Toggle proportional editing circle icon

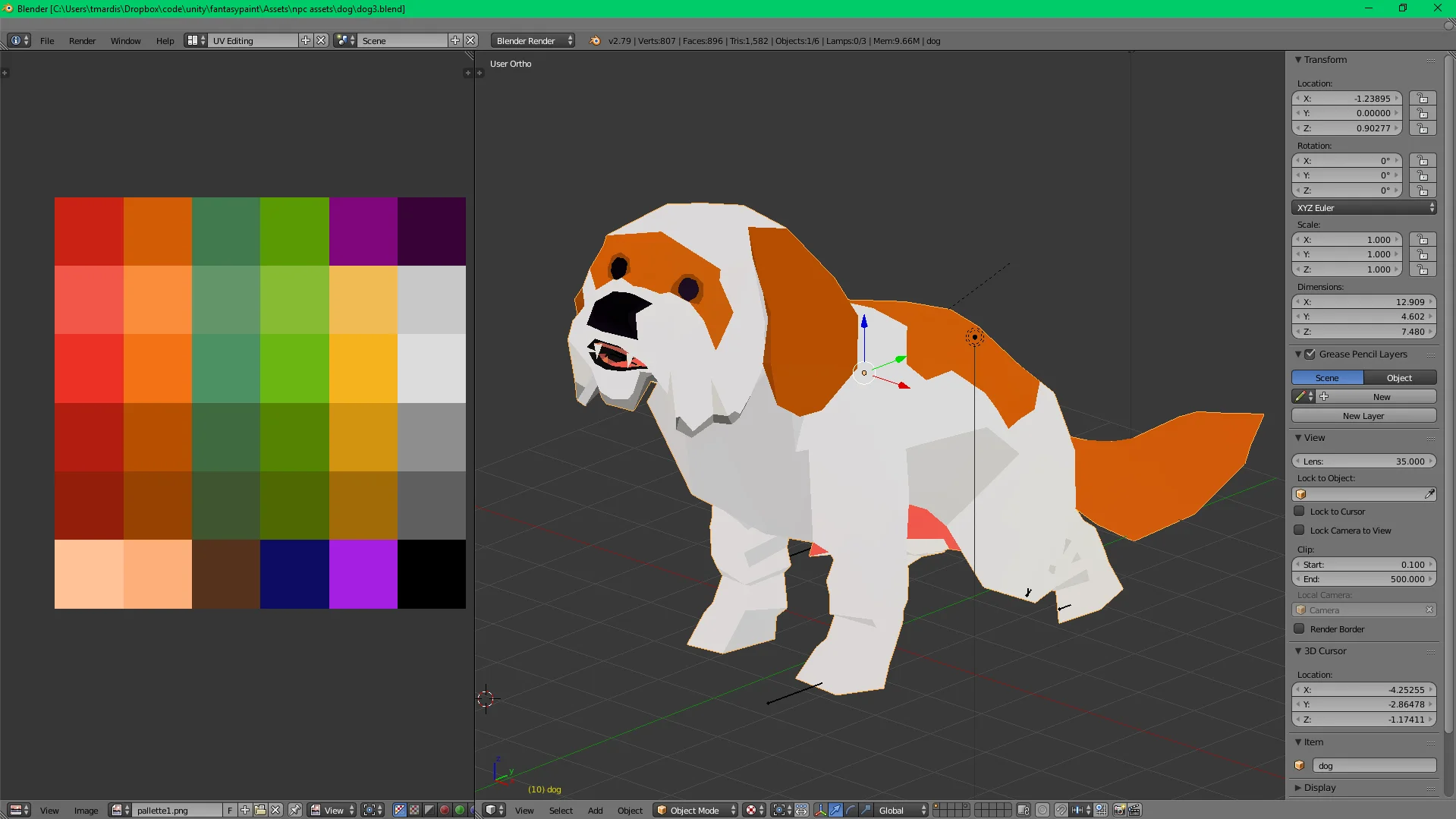click(1042, 810)
